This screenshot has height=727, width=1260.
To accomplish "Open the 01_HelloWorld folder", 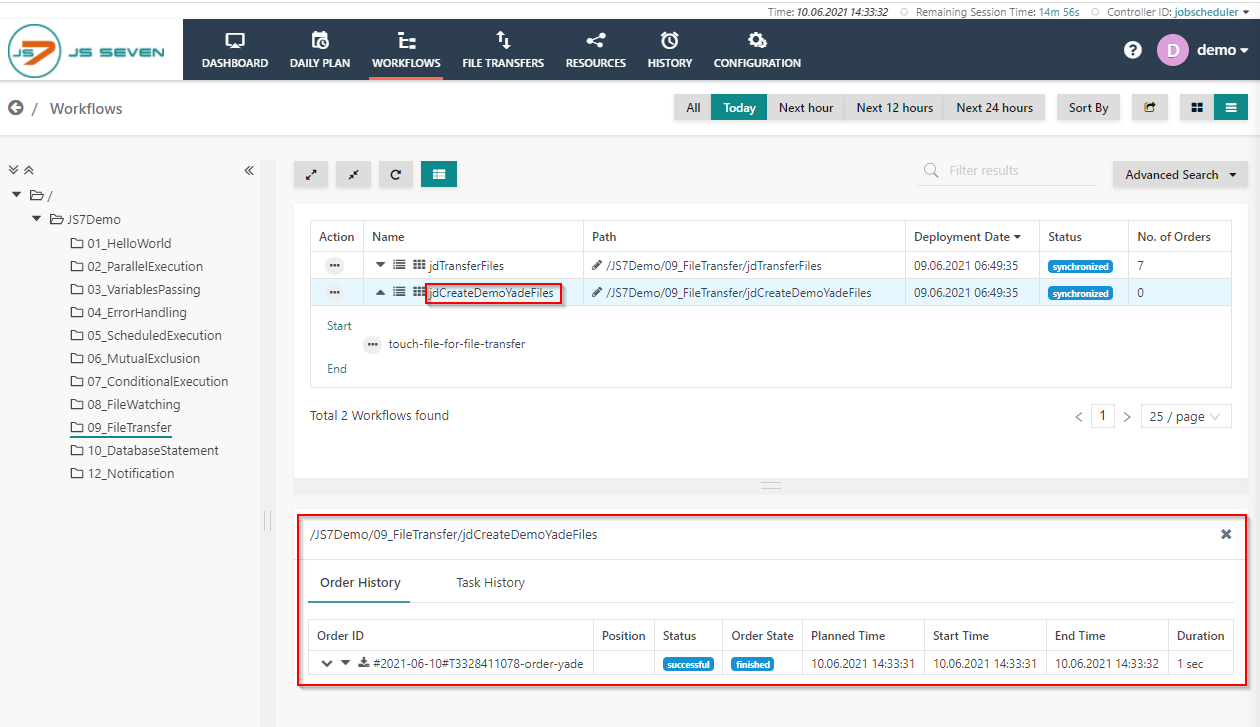I will 120,243.
